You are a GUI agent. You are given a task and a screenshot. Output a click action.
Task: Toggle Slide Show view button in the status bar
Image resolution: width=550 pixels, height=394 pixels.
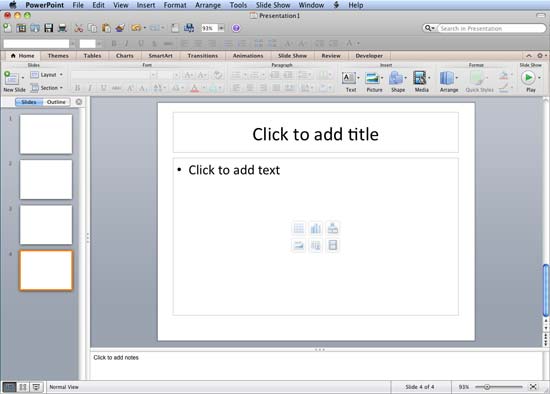[36, 387]
